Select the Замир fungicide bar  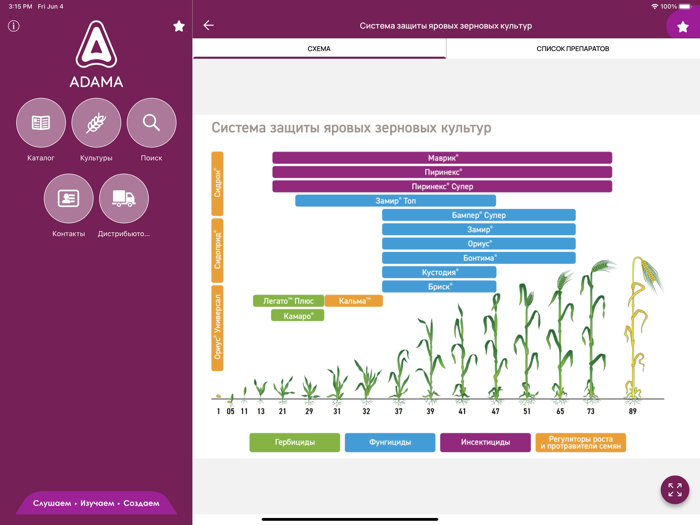pos(479,229)
